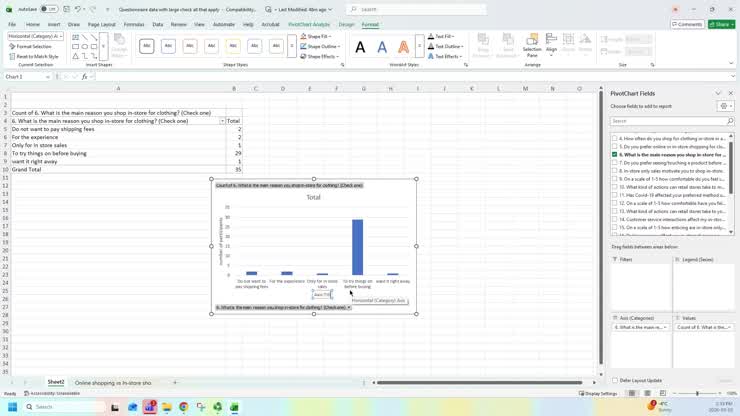
Task: Open the Shape Outline dropdown
Action: click(x=320, y=46)
